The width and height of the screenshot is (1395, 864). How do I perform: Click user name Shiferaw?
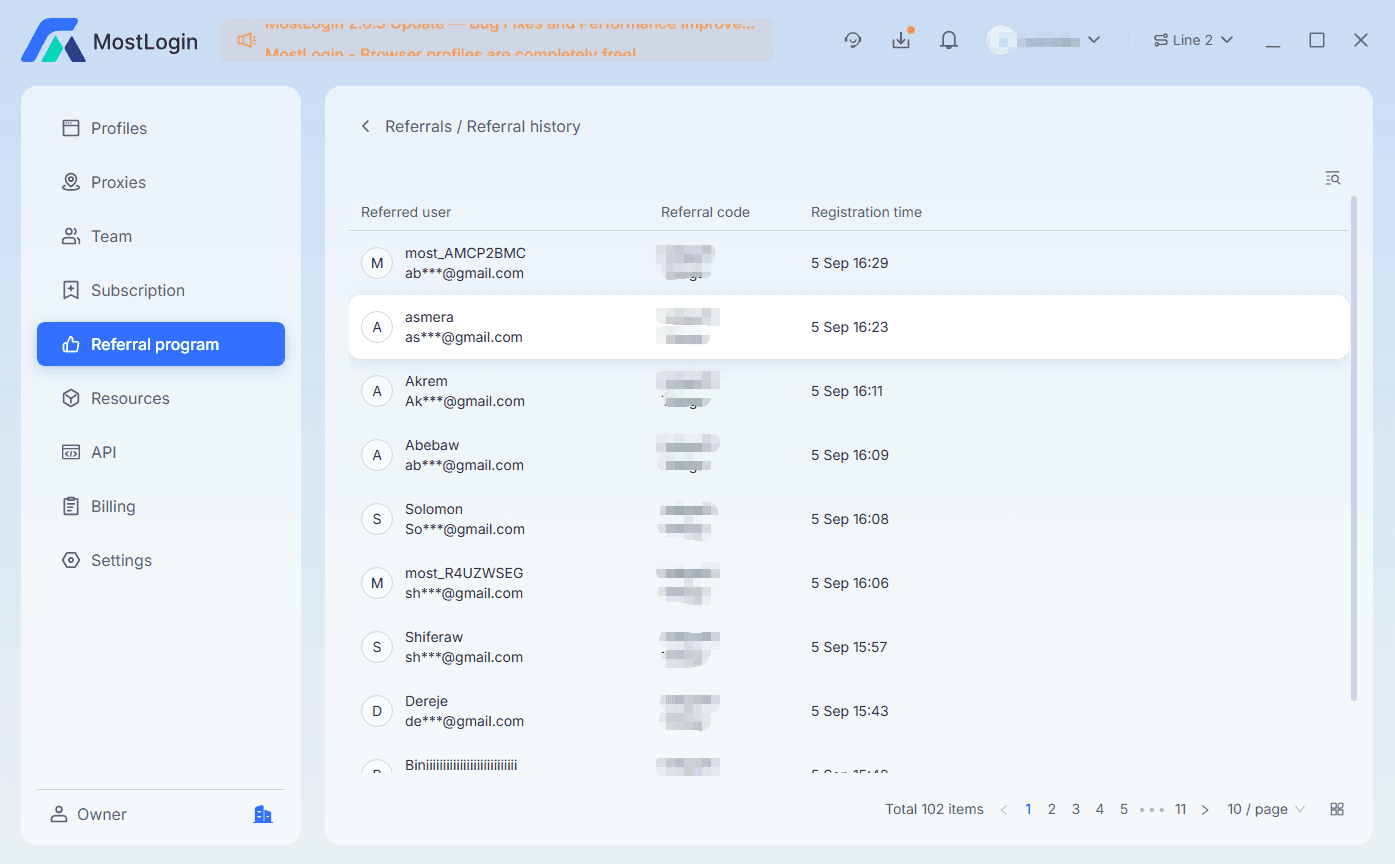tap(434, 637)
